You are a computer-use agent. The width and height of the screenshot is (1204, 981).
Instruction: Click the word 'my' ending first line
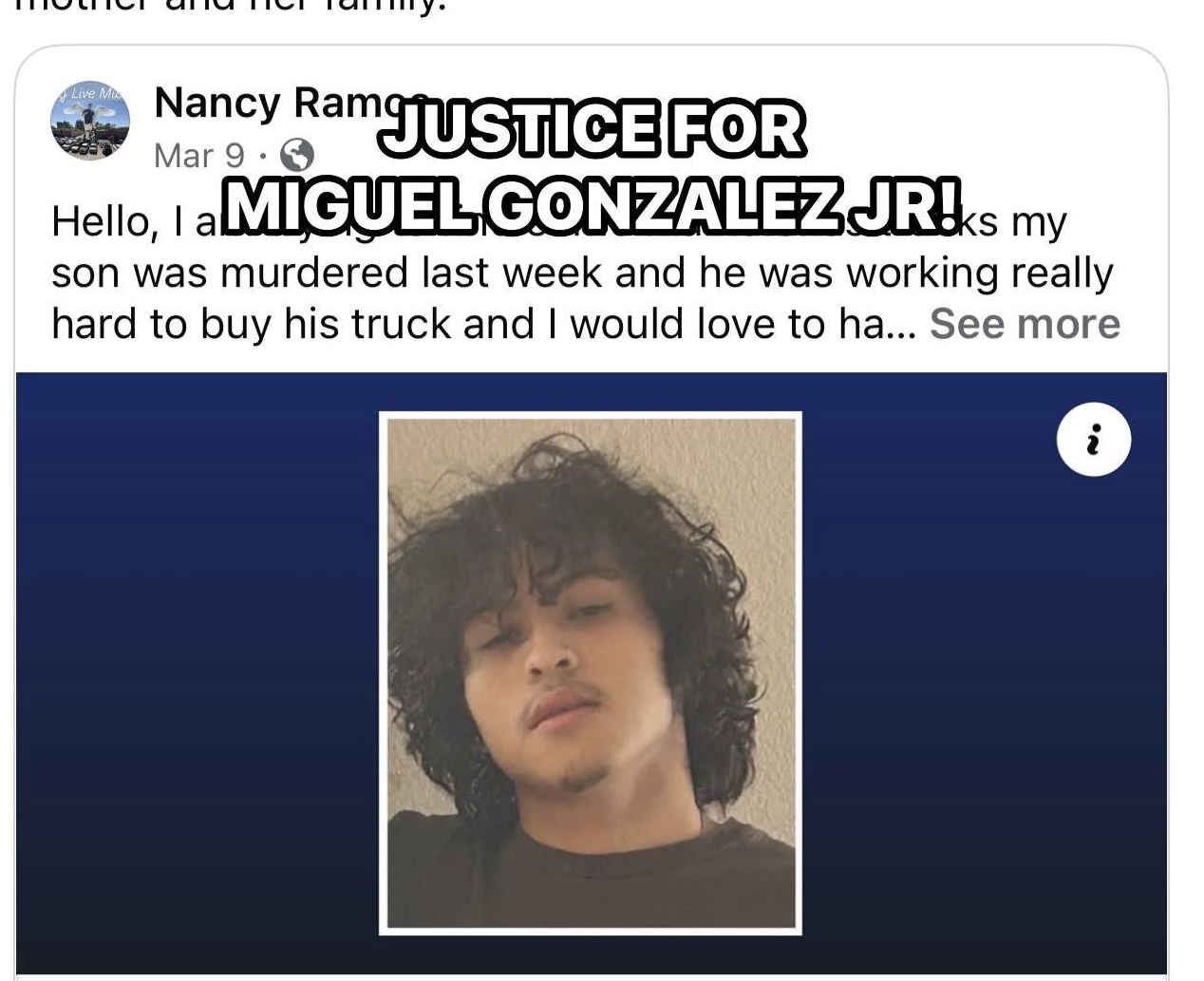[x=1039, y=224]
